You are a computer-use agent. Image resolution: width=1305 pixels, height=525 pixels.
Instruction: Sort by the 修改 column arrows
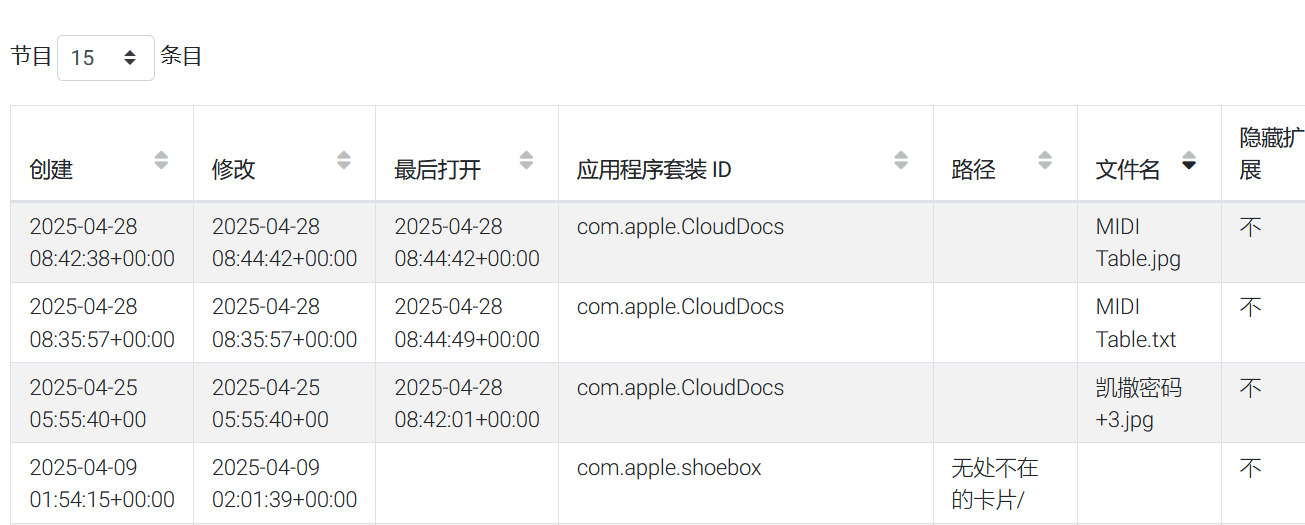[344, 160]
